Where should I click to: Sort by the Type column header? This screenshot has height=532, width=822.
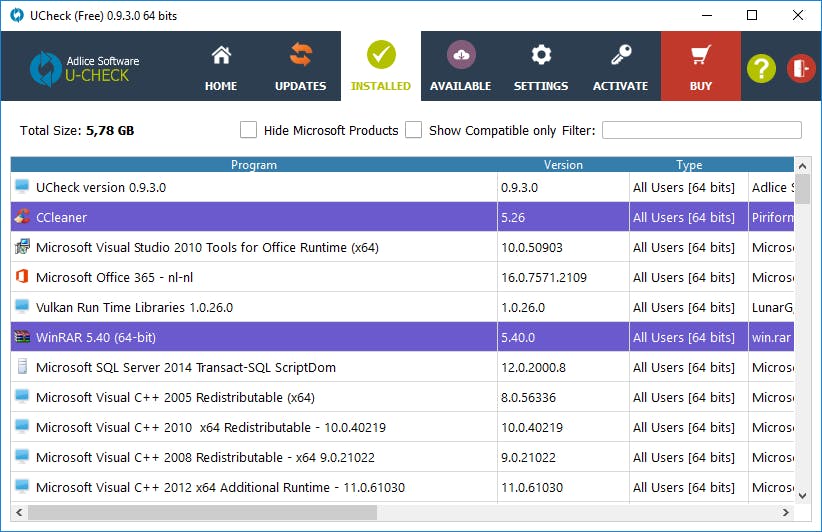(689, 165)
